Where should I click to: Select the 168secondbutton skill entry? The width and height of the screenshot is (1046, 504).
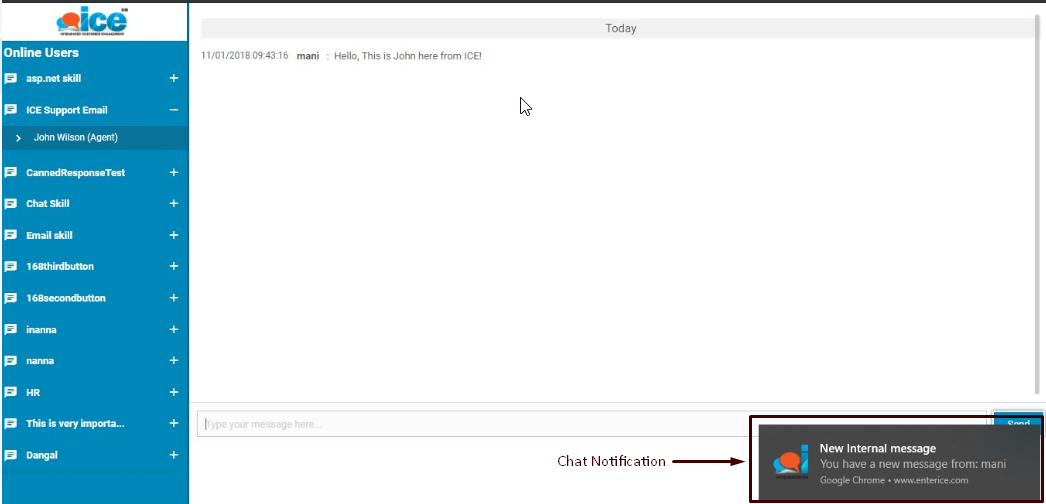(x=66, y=298)
